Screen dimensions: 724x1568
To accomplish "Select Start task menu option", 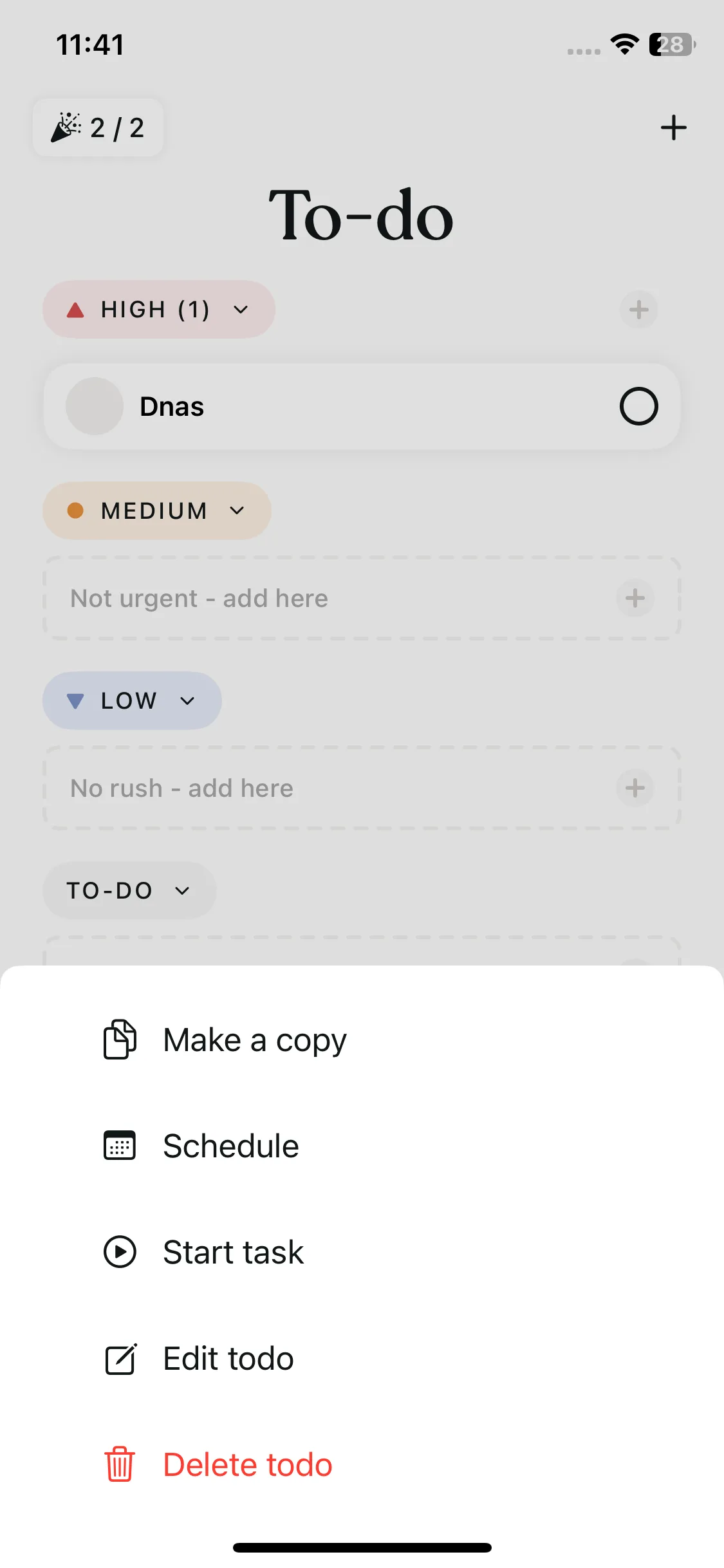I will pyautogui.click(x=233, y=1252).
